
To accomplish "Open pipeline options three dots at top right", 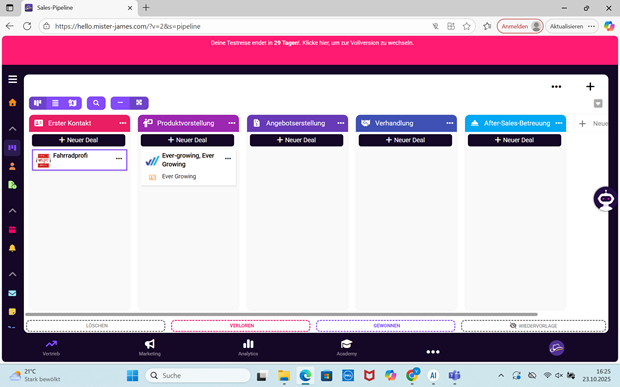I will [556, 87].
